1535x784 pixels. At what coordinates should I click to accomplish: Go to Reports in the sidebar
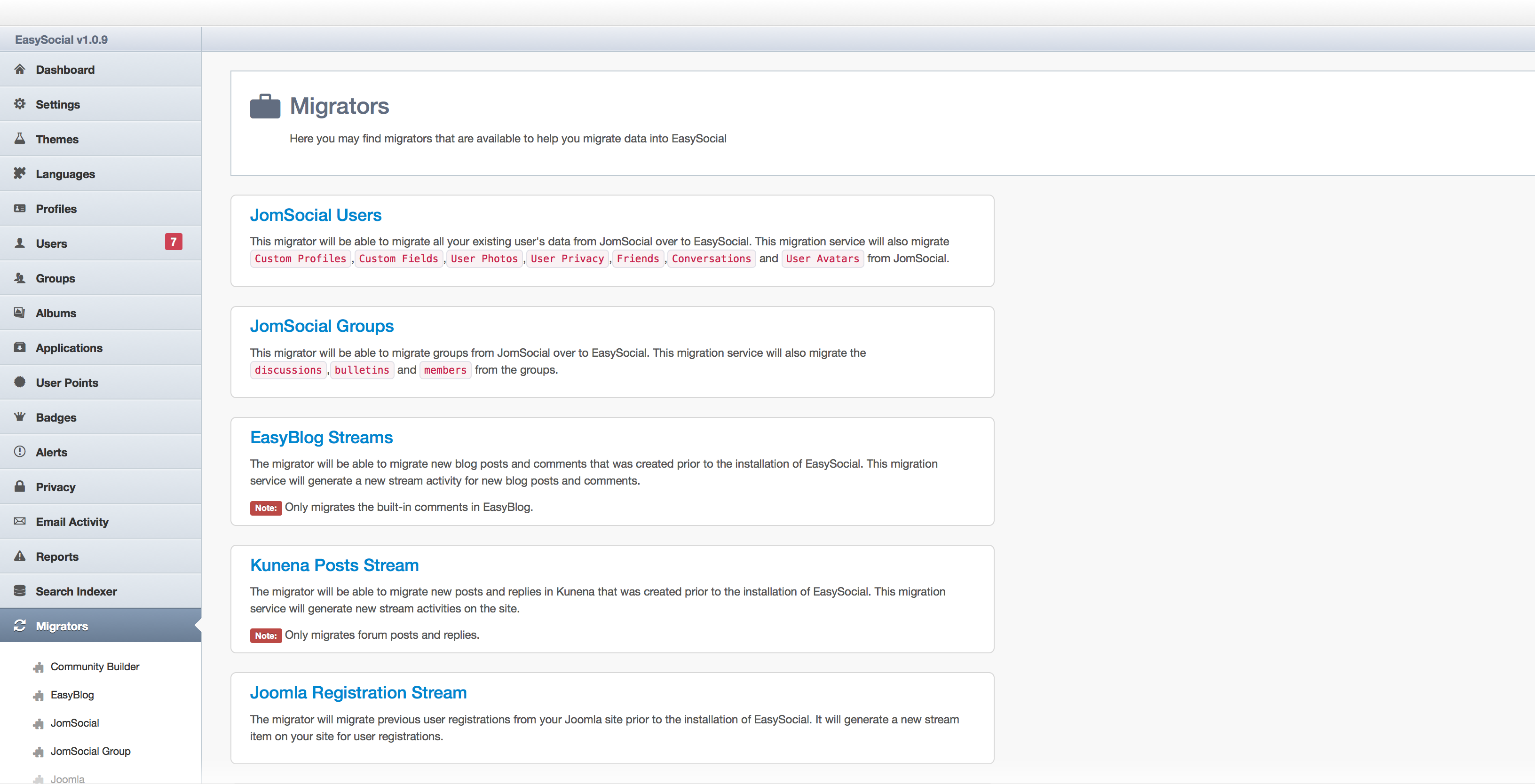[x=101, y=556]
